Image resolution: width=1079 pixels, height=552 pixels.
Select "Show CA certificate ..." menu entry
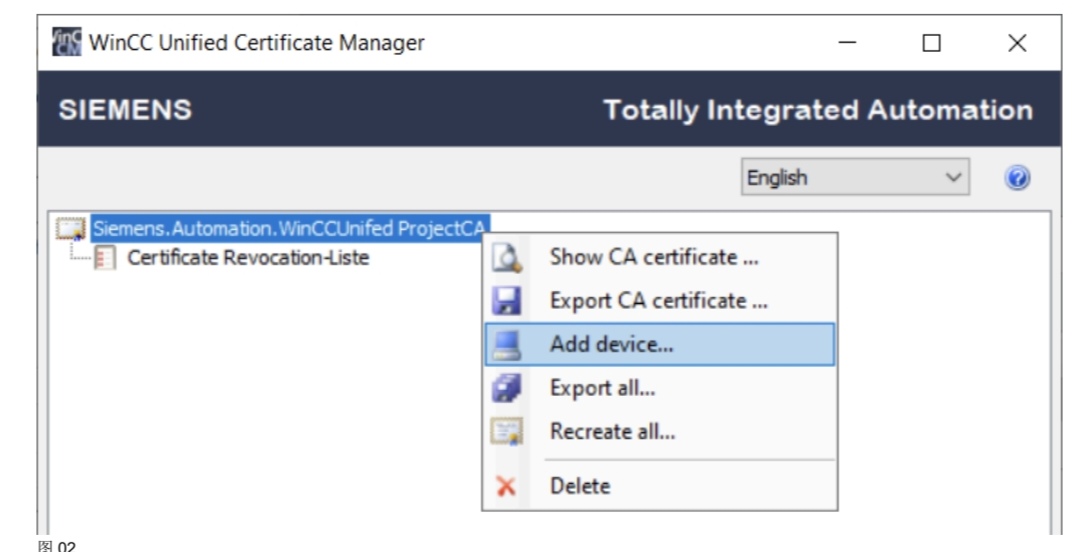[x=654, y=257]
